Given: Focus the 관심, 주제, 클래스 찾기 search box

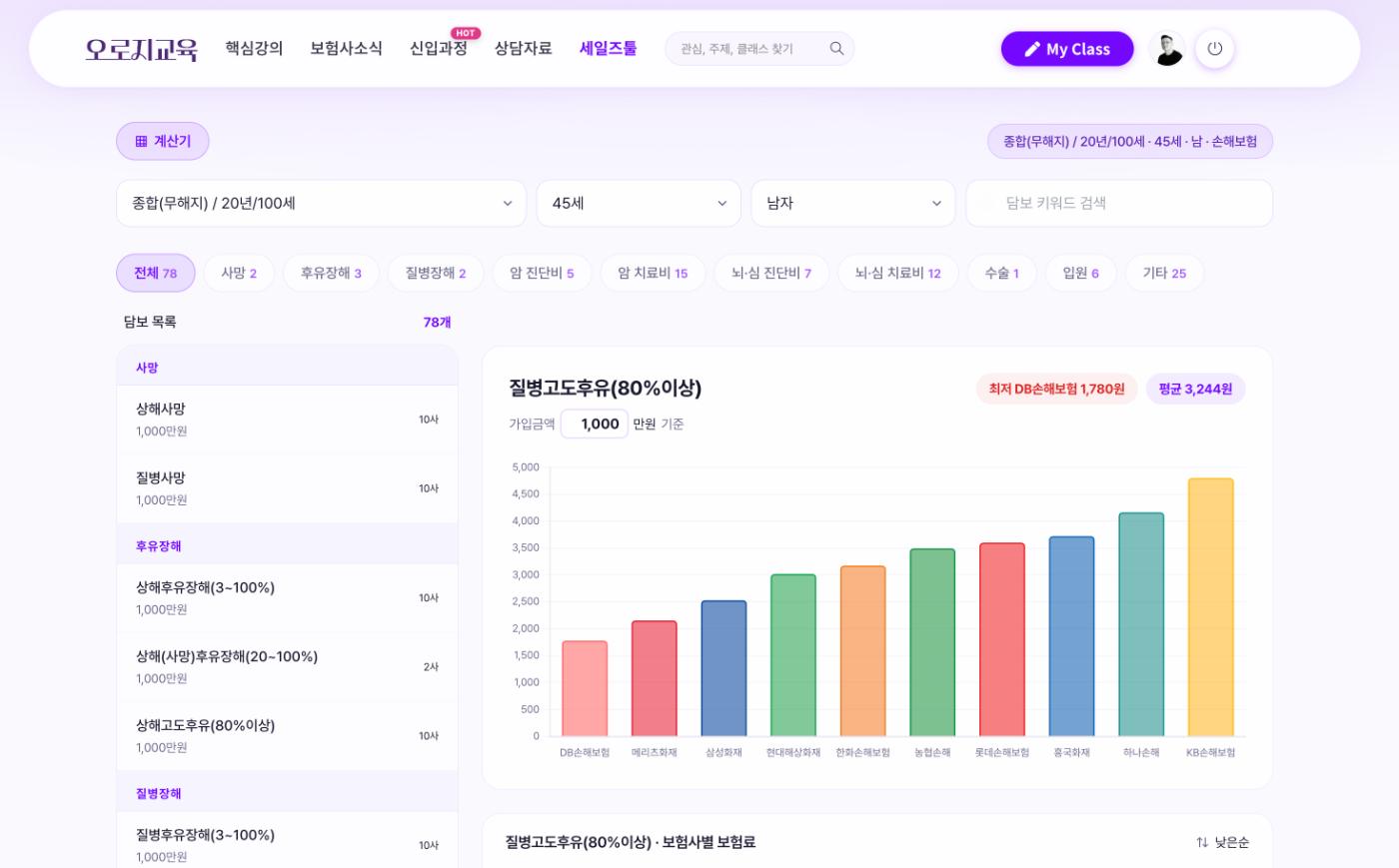Looking at the screenshot, I should click(759, 48).
